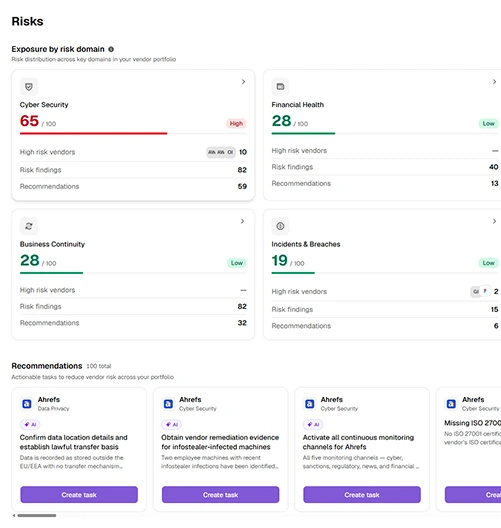Create task for activating monitoring channels

362,495
